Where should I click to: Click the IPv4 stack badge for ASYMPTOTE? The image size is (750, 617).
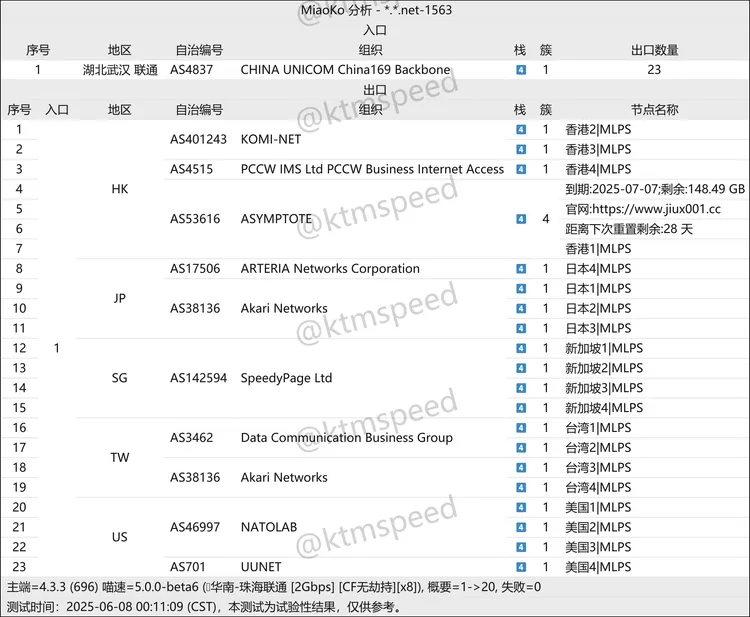pyautogui.click(x=520, y=219)
